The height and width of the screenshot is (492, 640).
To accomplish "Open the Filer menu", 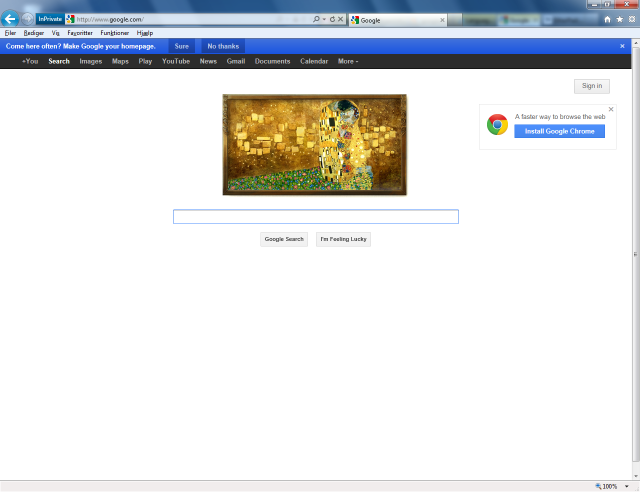I will [10, 33].
